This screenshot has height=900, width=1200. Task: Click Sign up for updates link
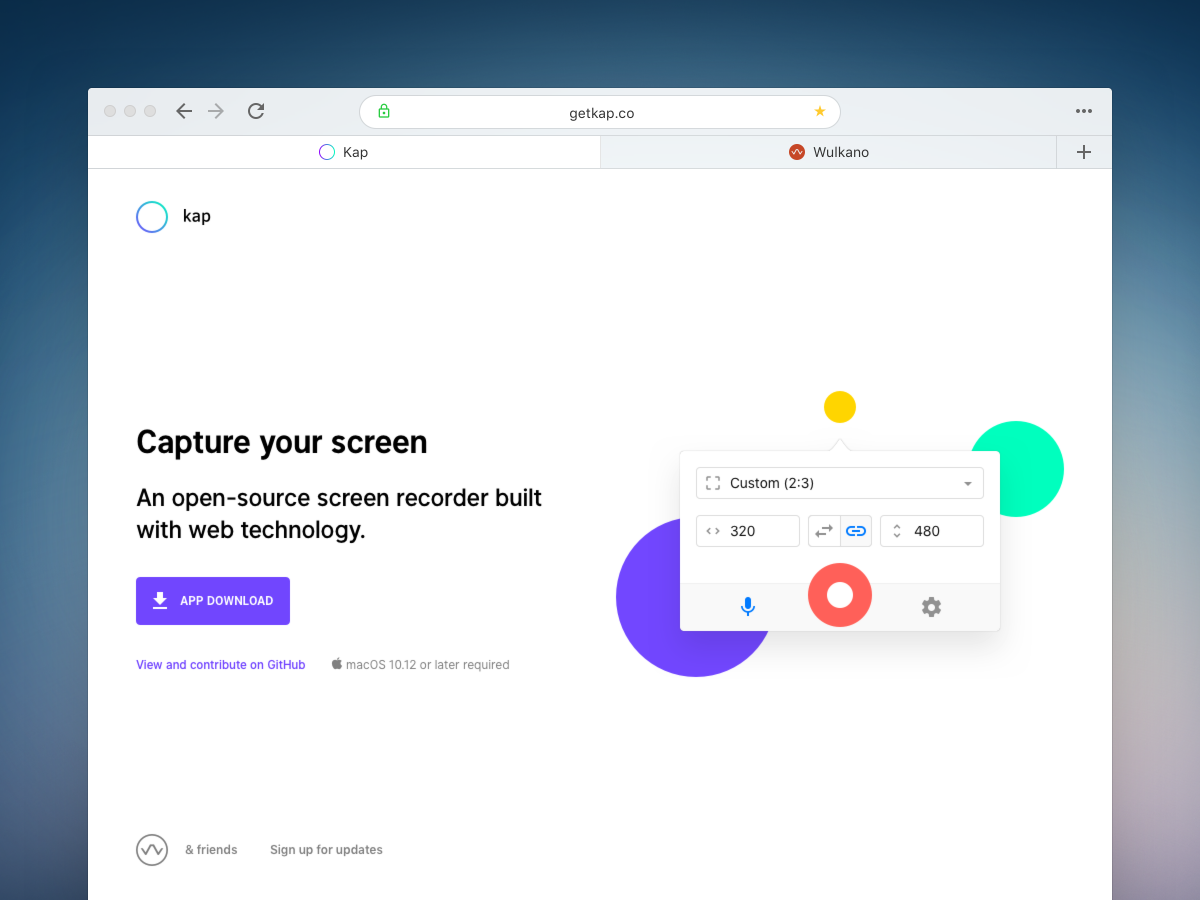tap(326, 850)
